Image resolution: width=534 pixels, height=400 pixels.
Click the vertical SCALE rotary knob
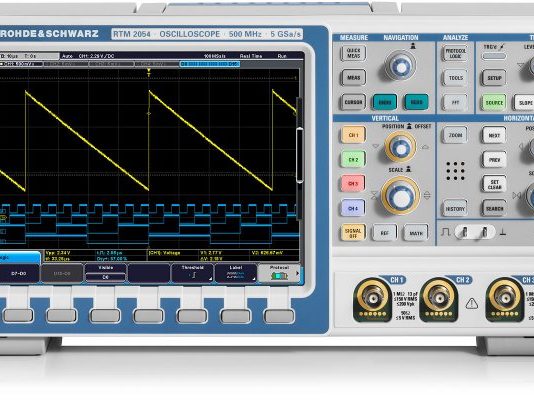pyautogui.click(x=400, y=196)
